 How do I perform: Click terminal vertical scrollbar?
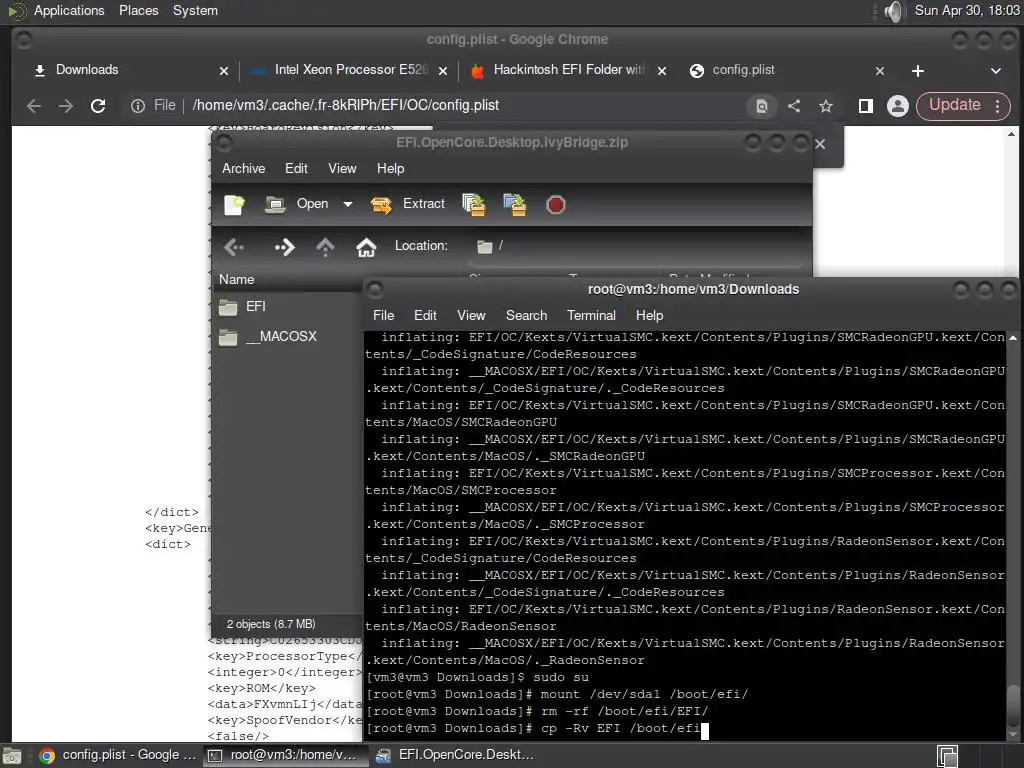pyautogui.click(x=1013, y=536)
